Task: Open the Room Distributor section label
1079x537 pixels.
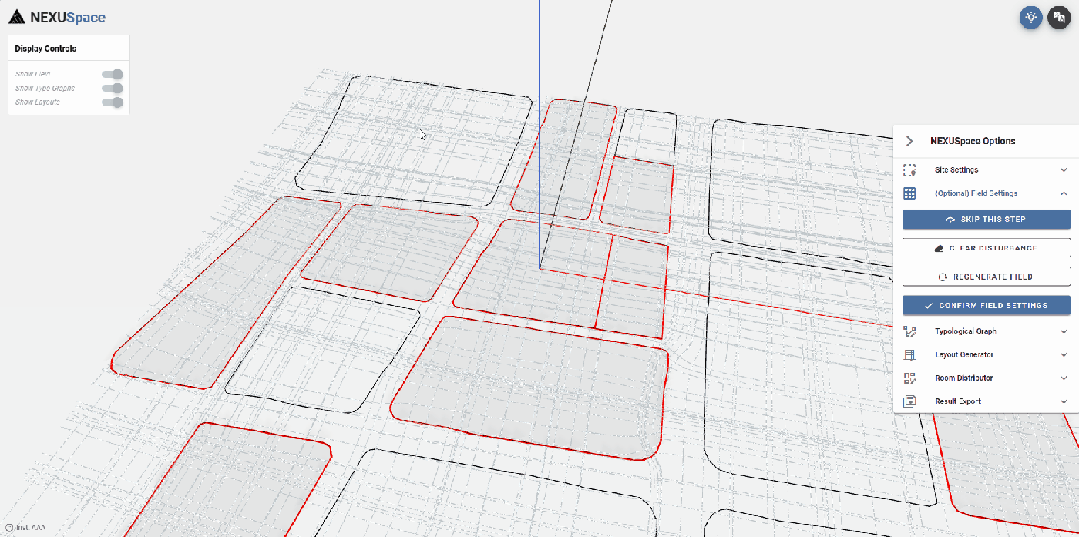Action: (964, 378)
